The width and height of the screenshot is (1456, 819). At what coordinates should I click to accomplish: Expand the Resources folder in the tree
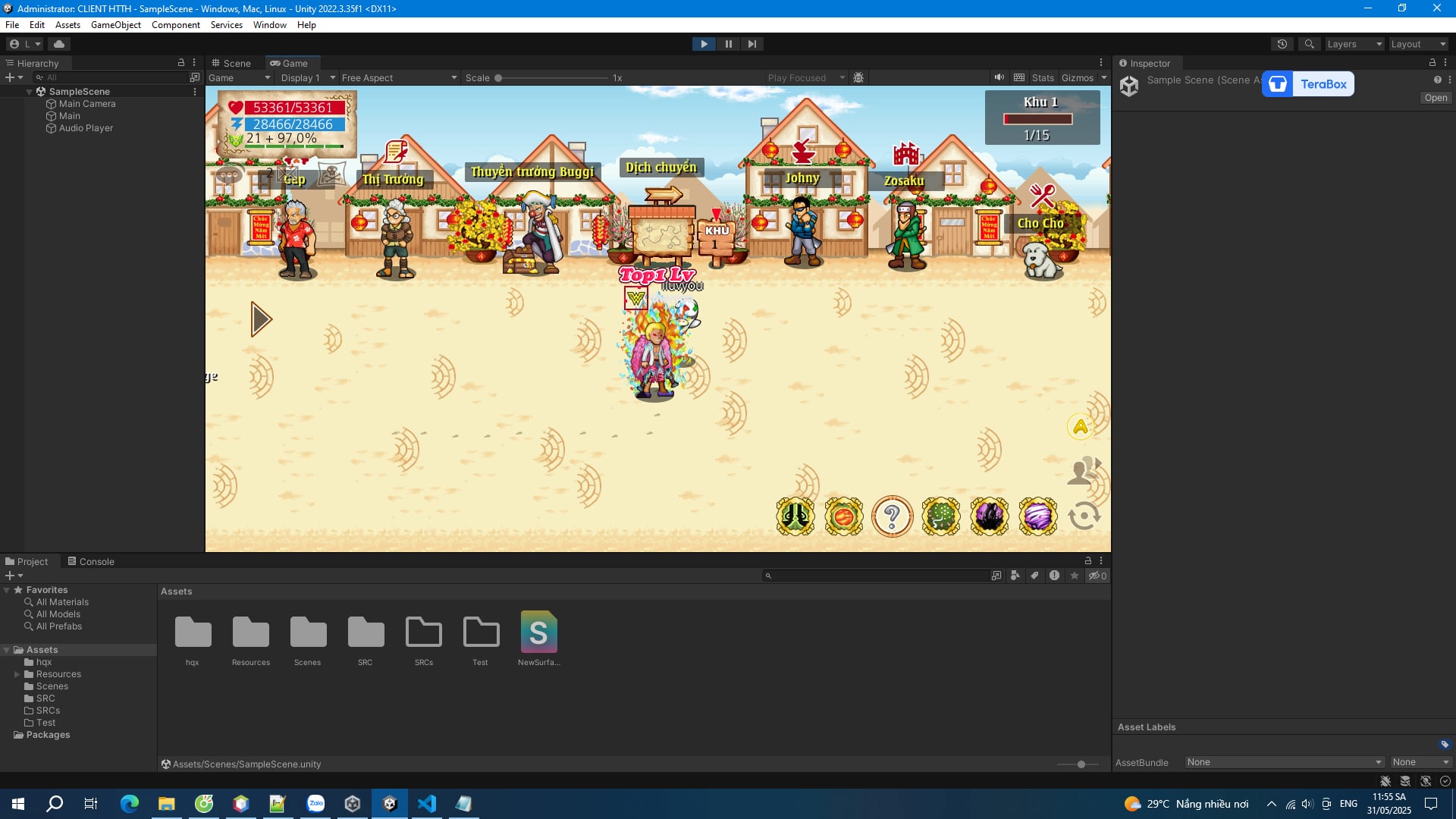17,674
